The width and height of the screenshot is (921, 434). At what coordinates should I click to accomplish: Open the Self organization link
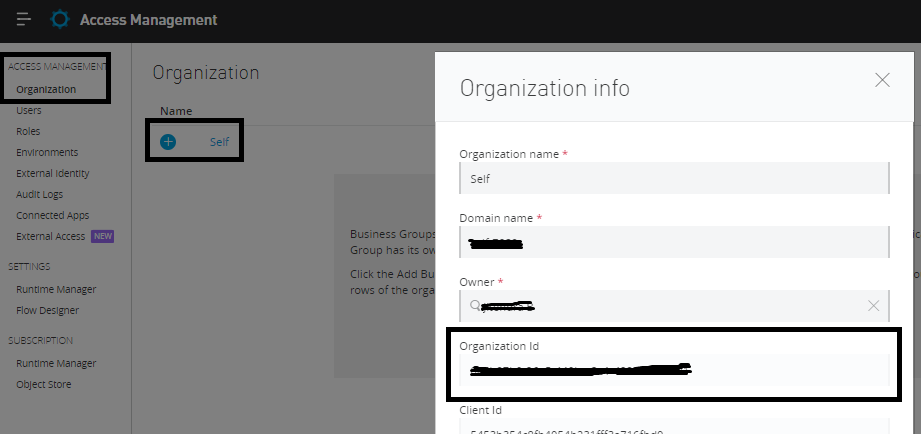(x=219, y=142)
